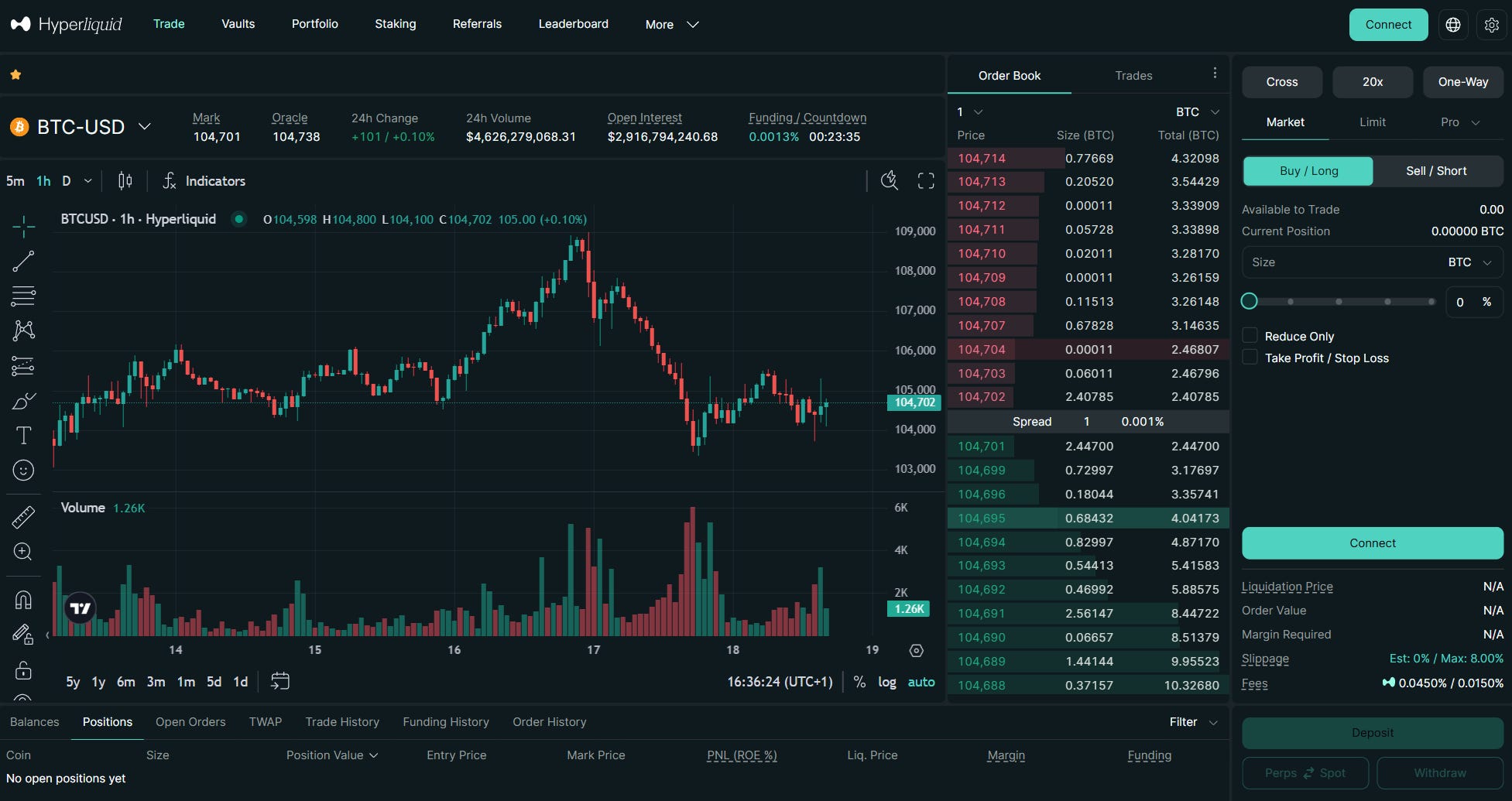
Task: Click the TradingView logo on the chart
Action: coord(80,609)
